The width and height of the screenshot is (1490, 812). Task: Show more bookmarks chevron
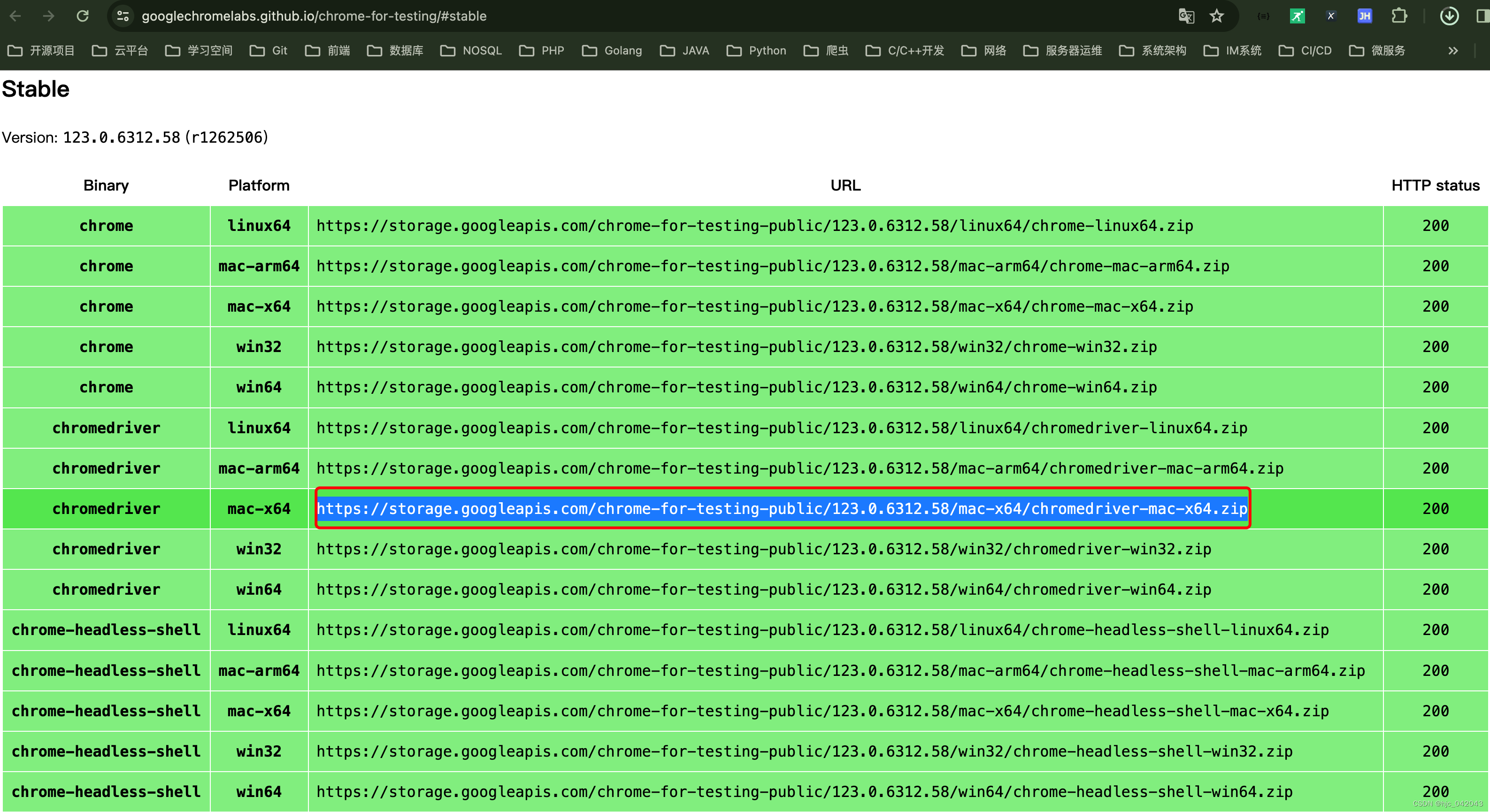1453,51
